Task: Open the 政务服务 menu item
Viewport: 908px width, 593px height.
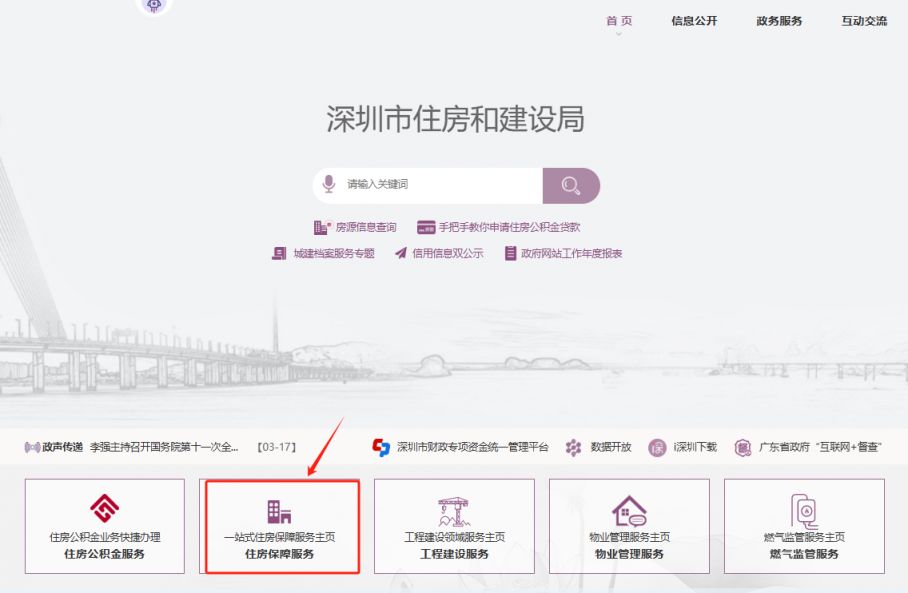Action: (x=777, y=20)
